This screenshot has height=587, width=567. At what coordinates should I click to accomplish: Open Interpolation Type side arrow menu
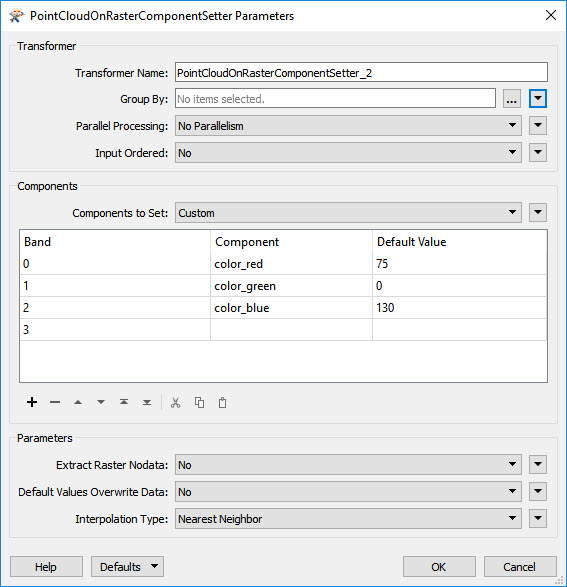538,519
